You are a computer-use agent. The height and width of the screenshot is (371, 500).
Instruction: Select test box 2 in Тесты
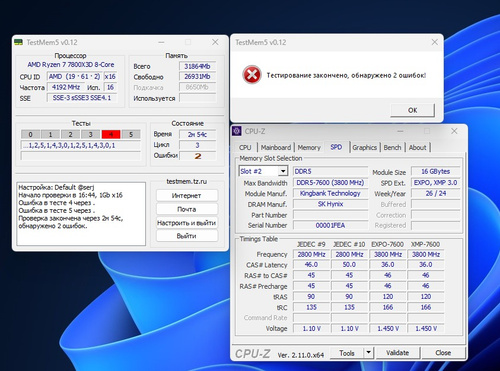click(x=70, y=134)
